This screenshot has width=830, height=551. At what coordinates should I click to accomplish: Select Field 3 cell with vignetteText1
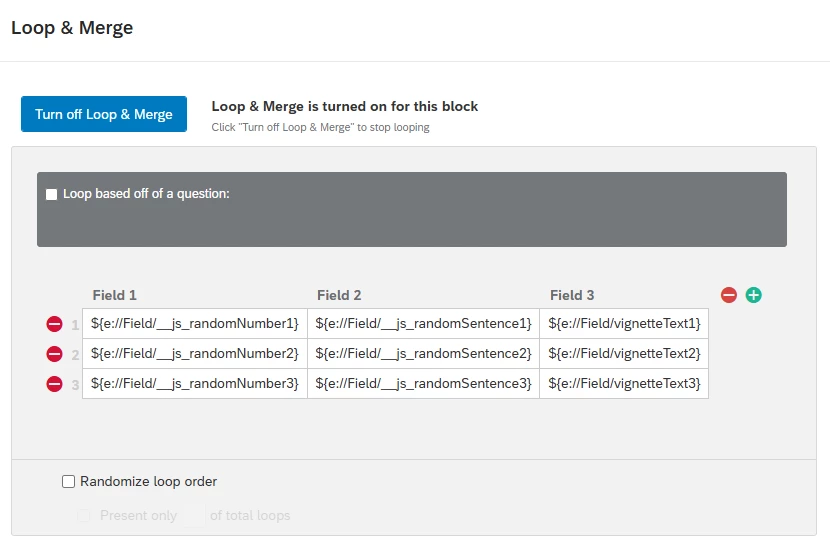coord(624,323)
